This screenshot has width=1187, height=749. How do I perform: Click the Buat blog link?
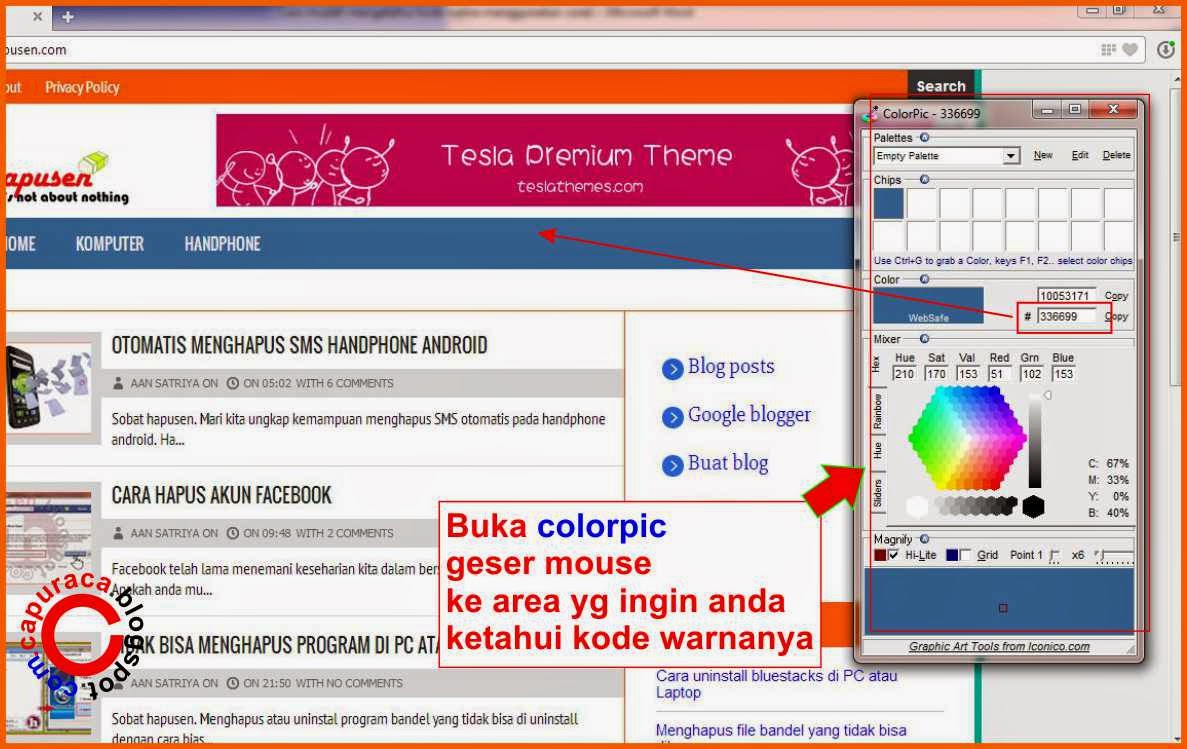[x=727, y=463]
